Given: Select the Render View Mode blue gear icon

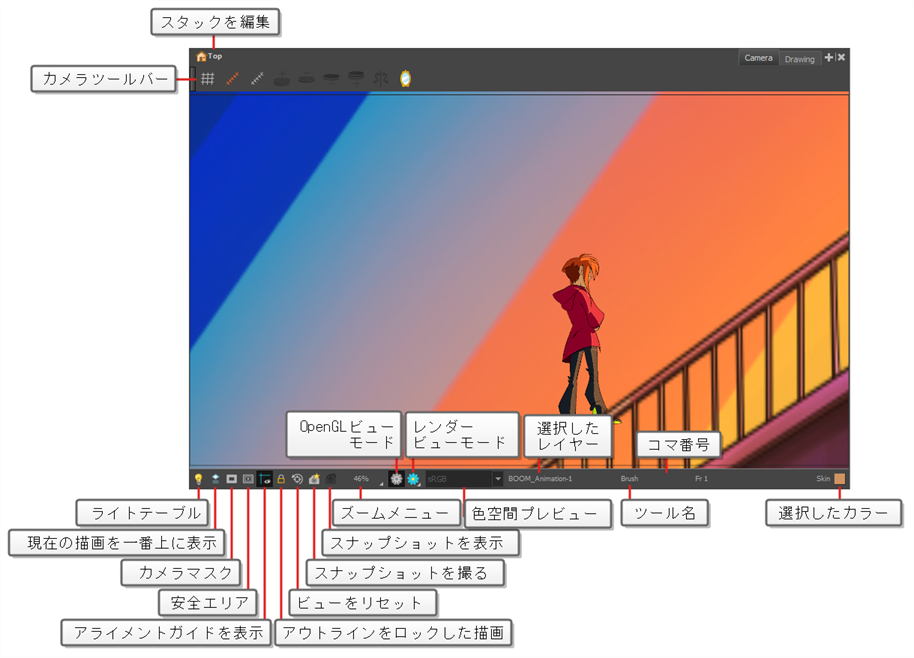Looking at the screenshot, I should pyautogui.click(x=413, y=479).
